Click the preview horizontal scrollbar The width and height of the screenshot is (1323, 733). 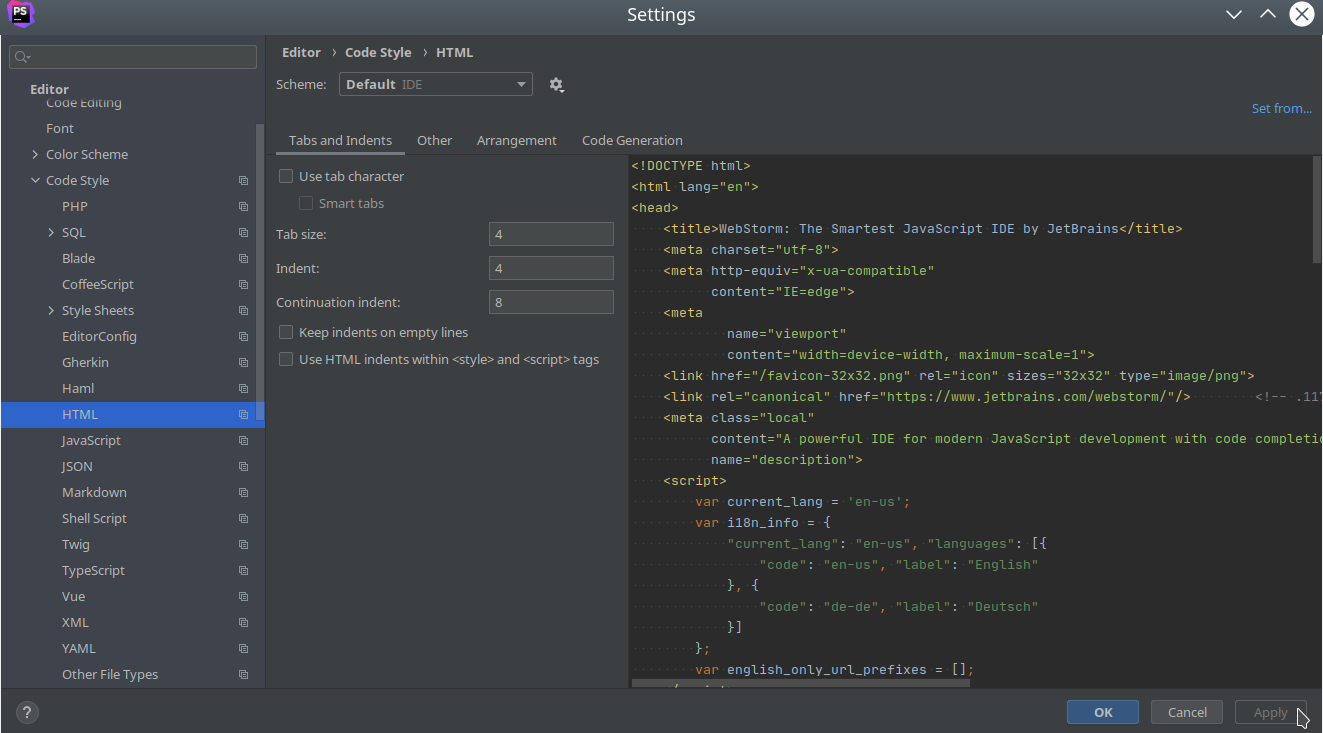point(800,684)
